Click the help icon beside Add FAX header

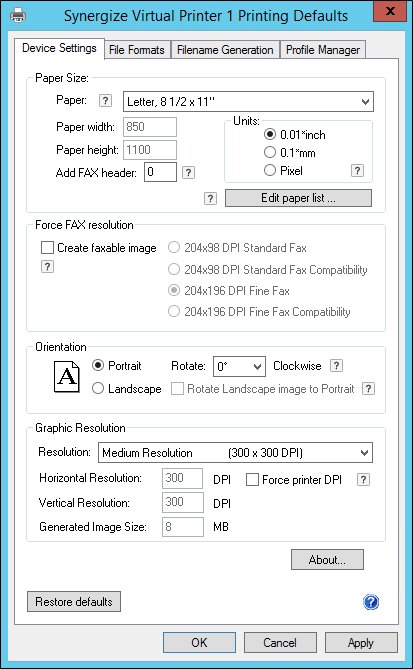(188, 173)
